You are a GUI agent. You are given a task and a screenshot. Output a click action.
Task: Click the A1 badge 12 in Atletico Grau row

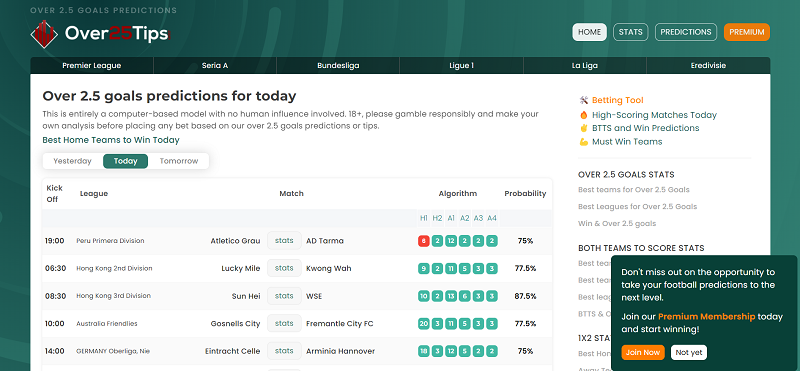451,241
